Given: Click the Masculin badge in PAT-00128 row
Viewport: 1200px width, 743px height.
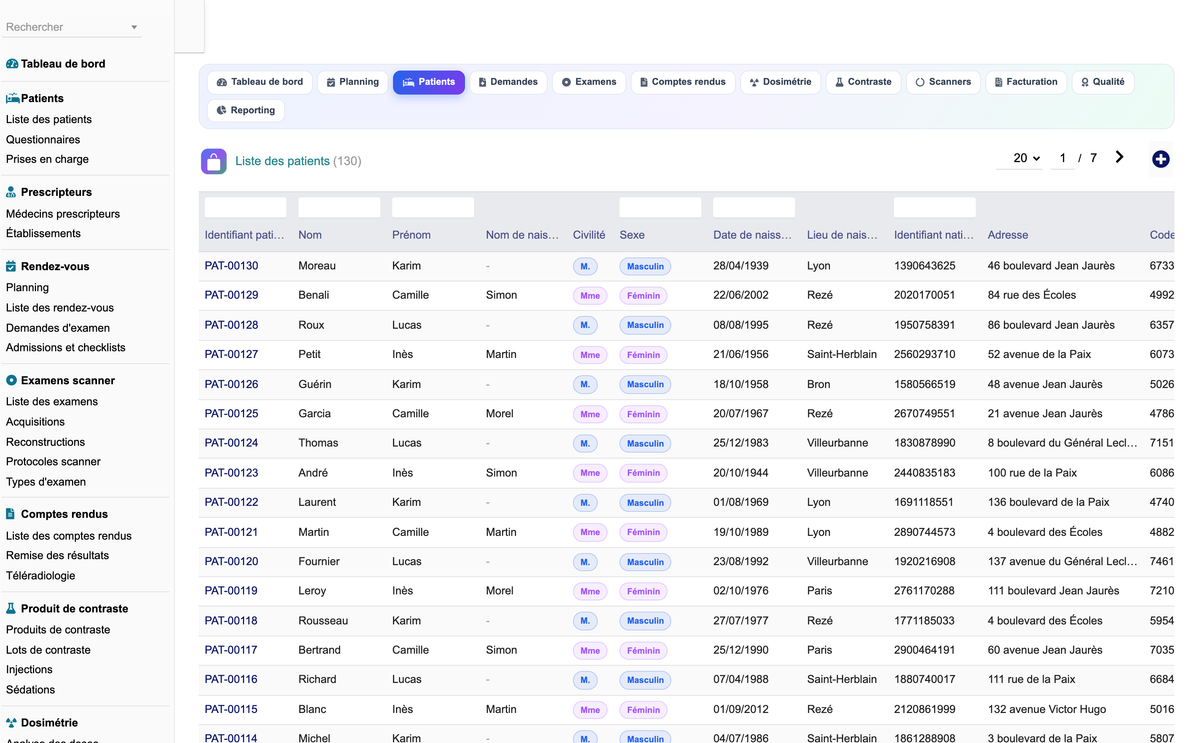Looking at the screenshot, I should (x=645, y=325).
